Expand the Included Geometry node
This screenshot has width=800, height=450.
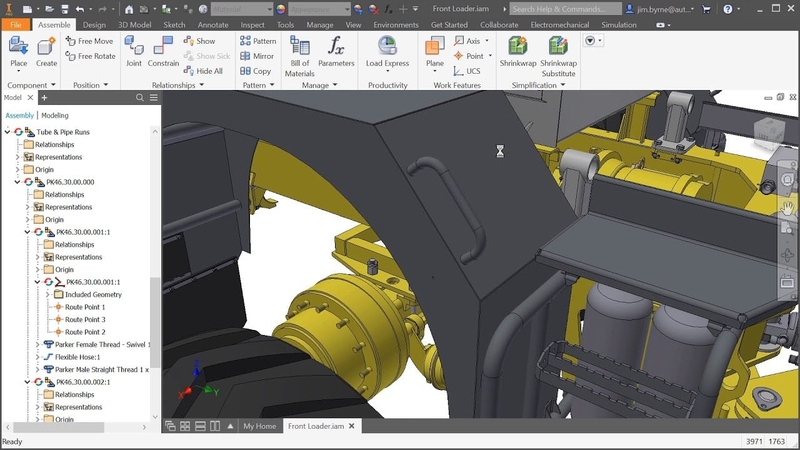(48, 295)
